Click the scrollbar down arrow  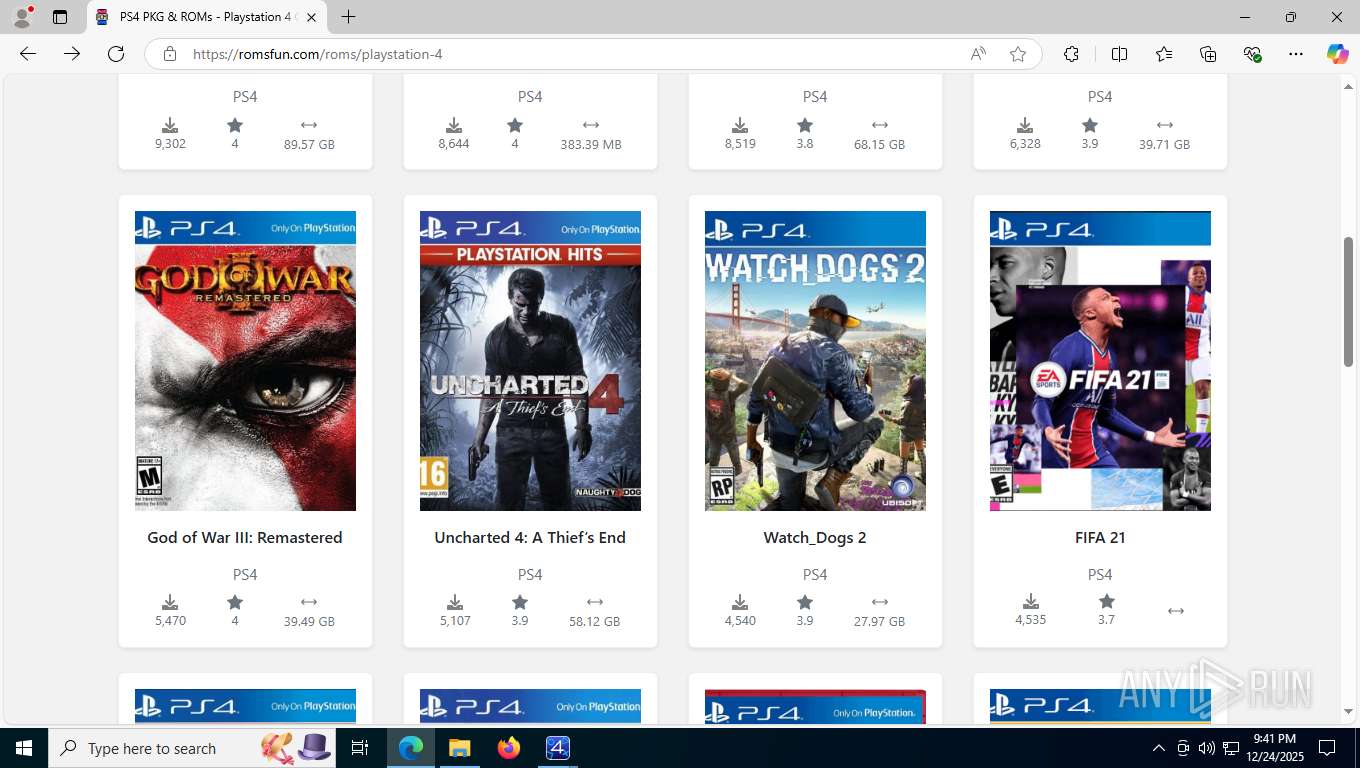tap(1349, 712)
